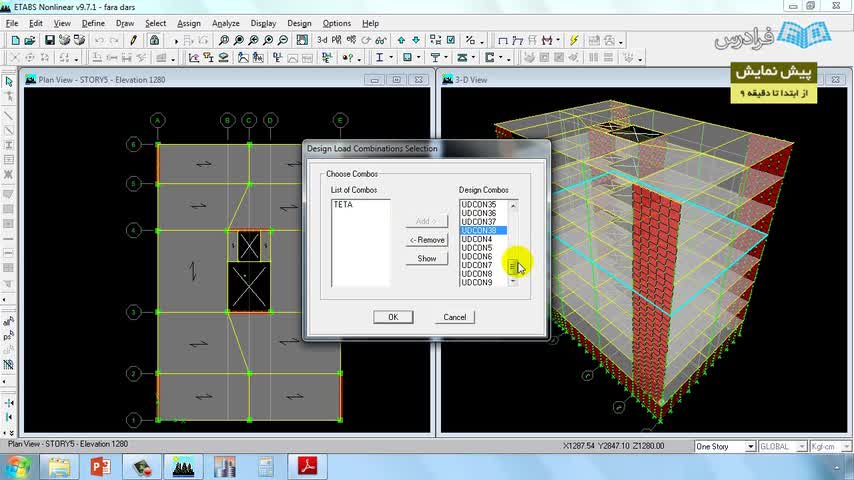This screenshot has width=854, height=480.
Task: Click the Run Analysis arrow icon
Action: tap(176, 41)
